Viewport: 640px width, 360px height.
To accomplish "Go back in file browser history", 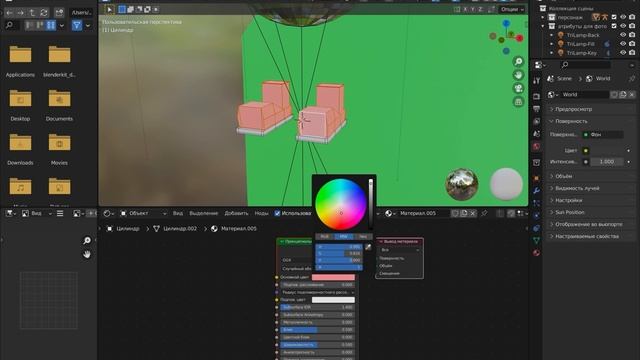I will coord(9,13).
